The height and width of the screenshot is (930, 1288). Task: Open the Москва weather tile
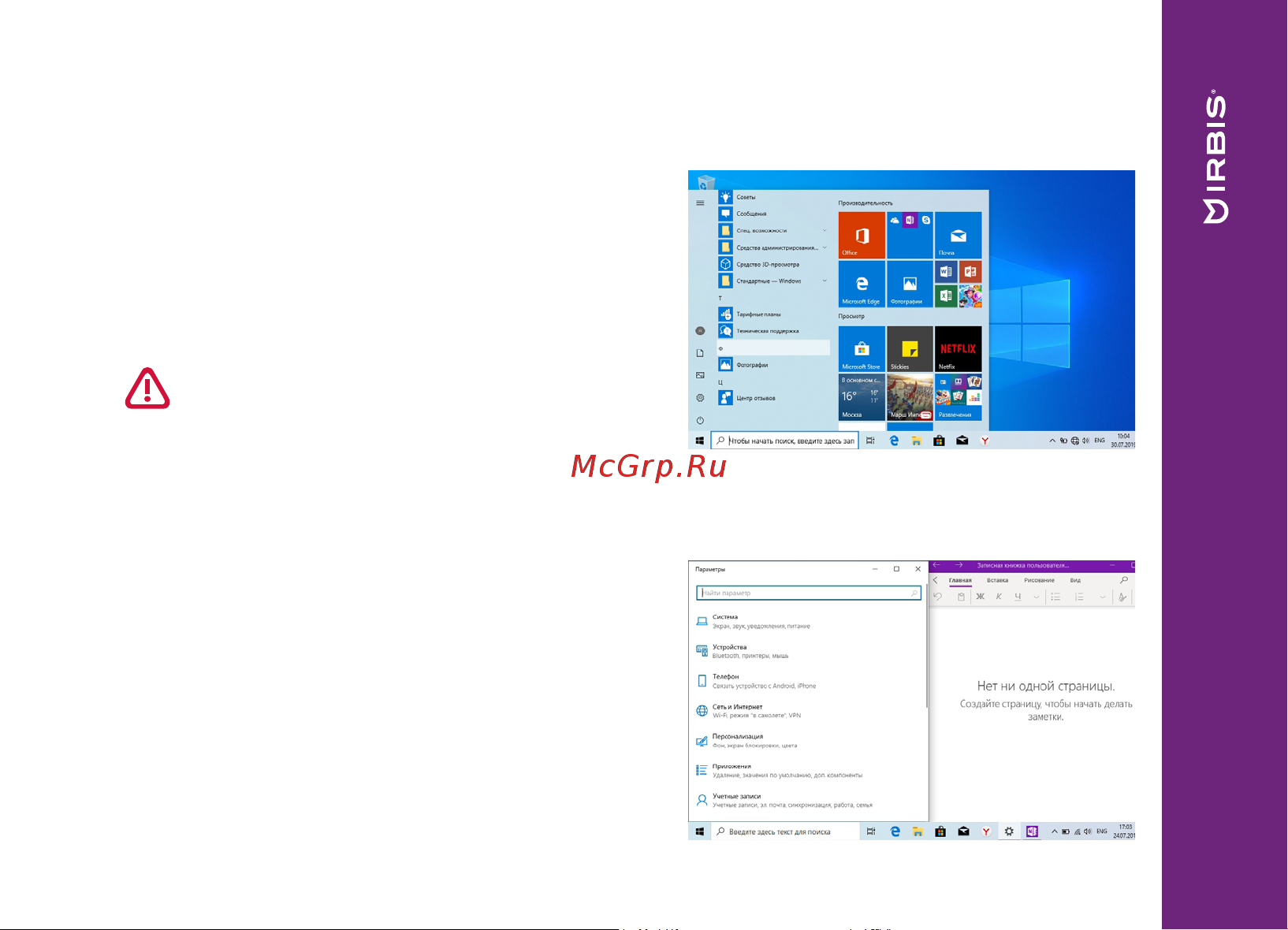click(x=862, y=397)
